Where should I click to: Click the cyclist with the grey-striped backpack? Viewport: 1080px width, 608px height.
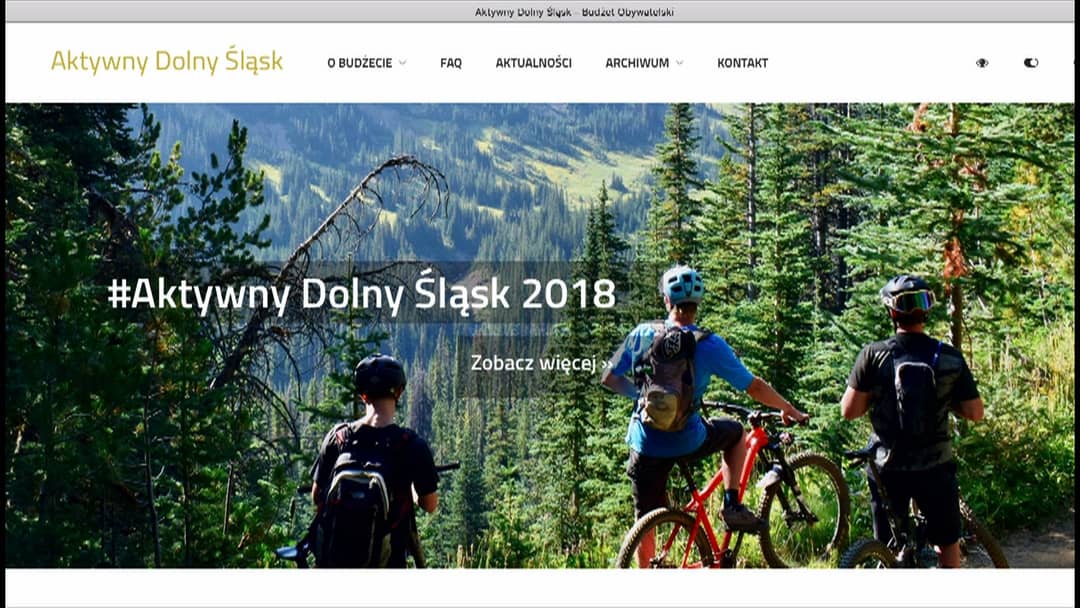(x=375, y=468)
